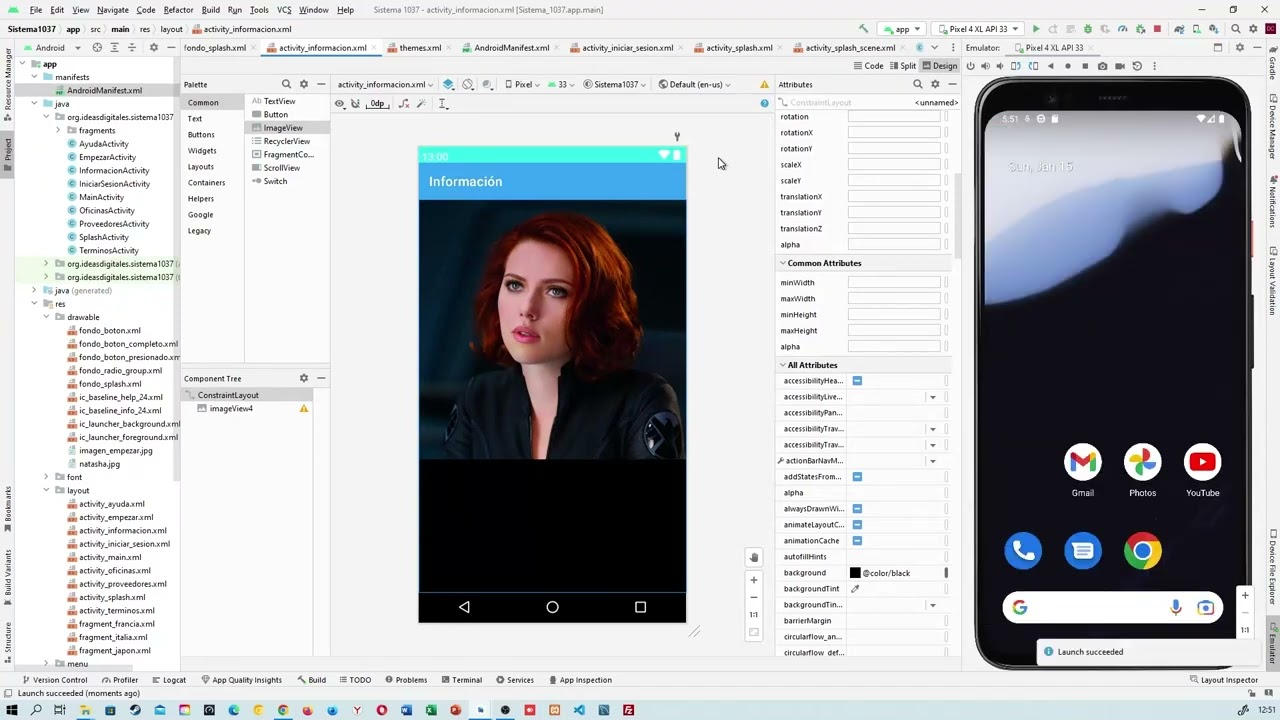Switch to activity_splash.xml editor tab

pos(738,47)
